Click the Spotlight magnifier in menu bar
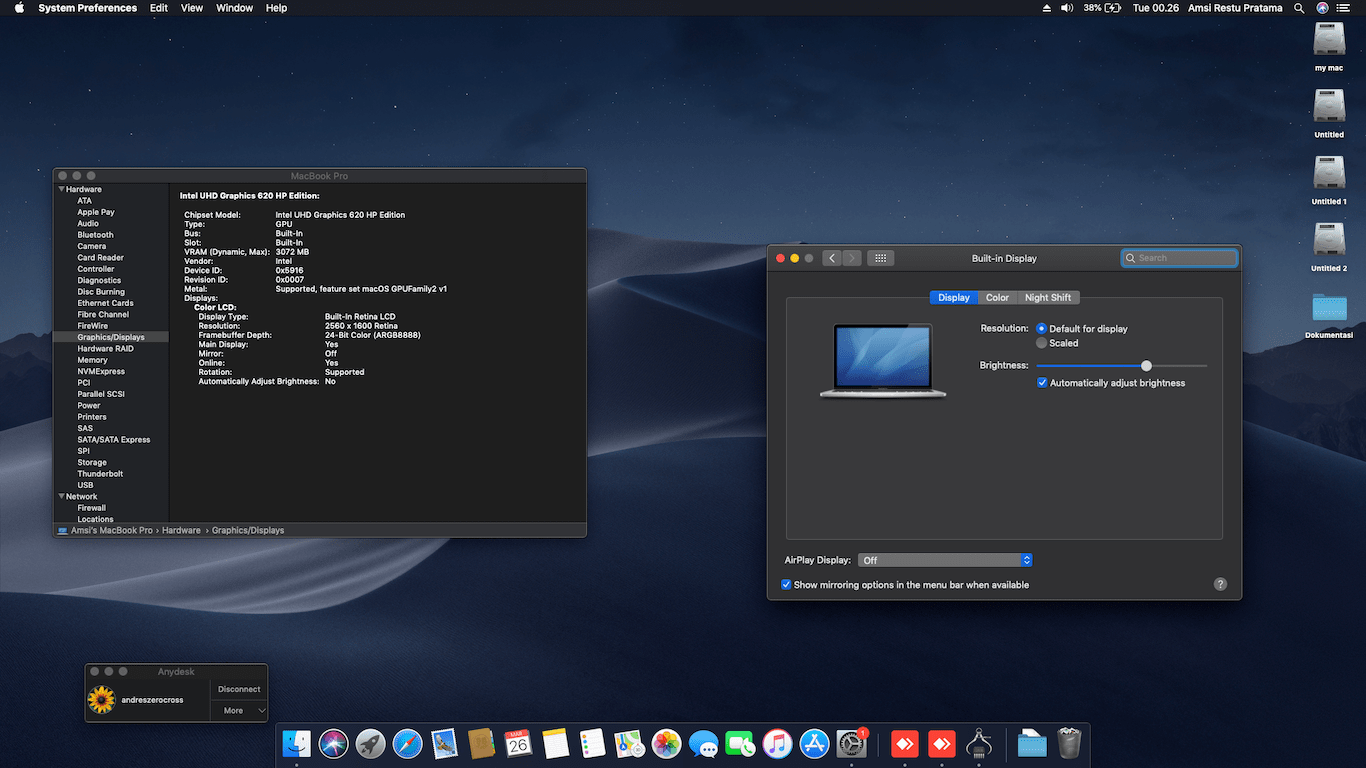The height and width of the screenshot is (768, 1366). [1299, 8]
